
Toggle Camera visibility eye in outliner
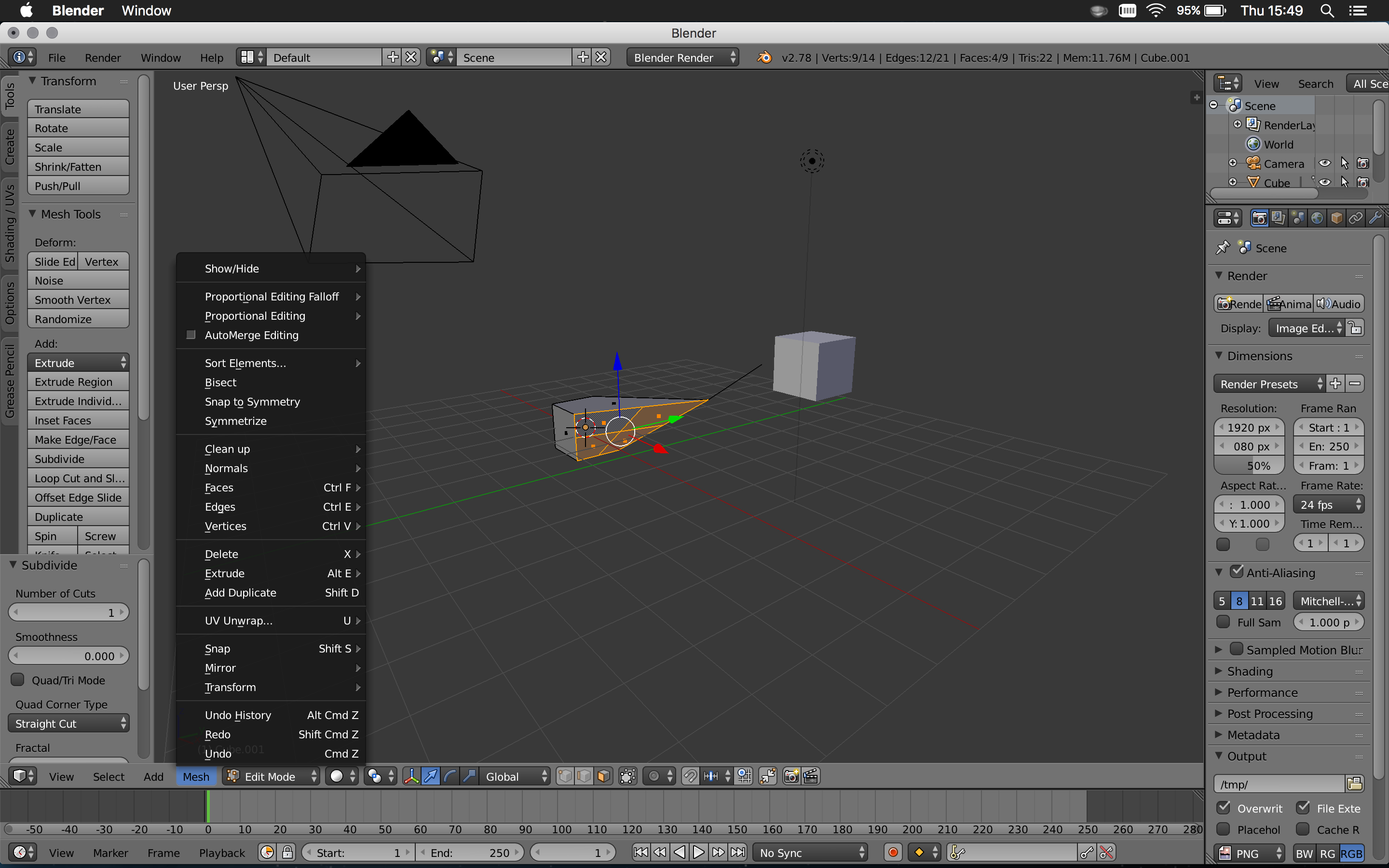pos(1324,163)
